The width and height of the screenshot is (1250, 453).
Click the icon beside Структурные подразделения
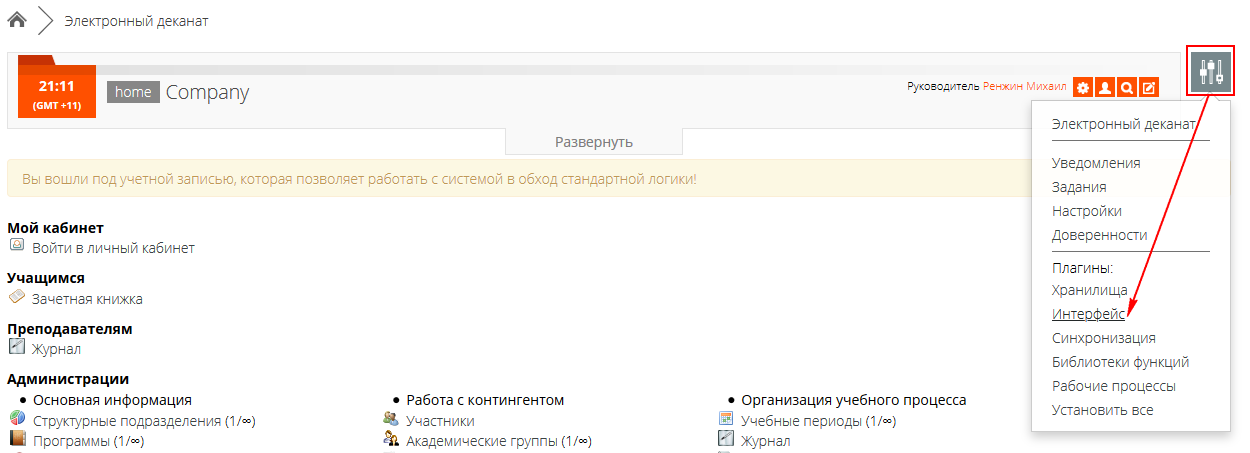tap(17, 420)
